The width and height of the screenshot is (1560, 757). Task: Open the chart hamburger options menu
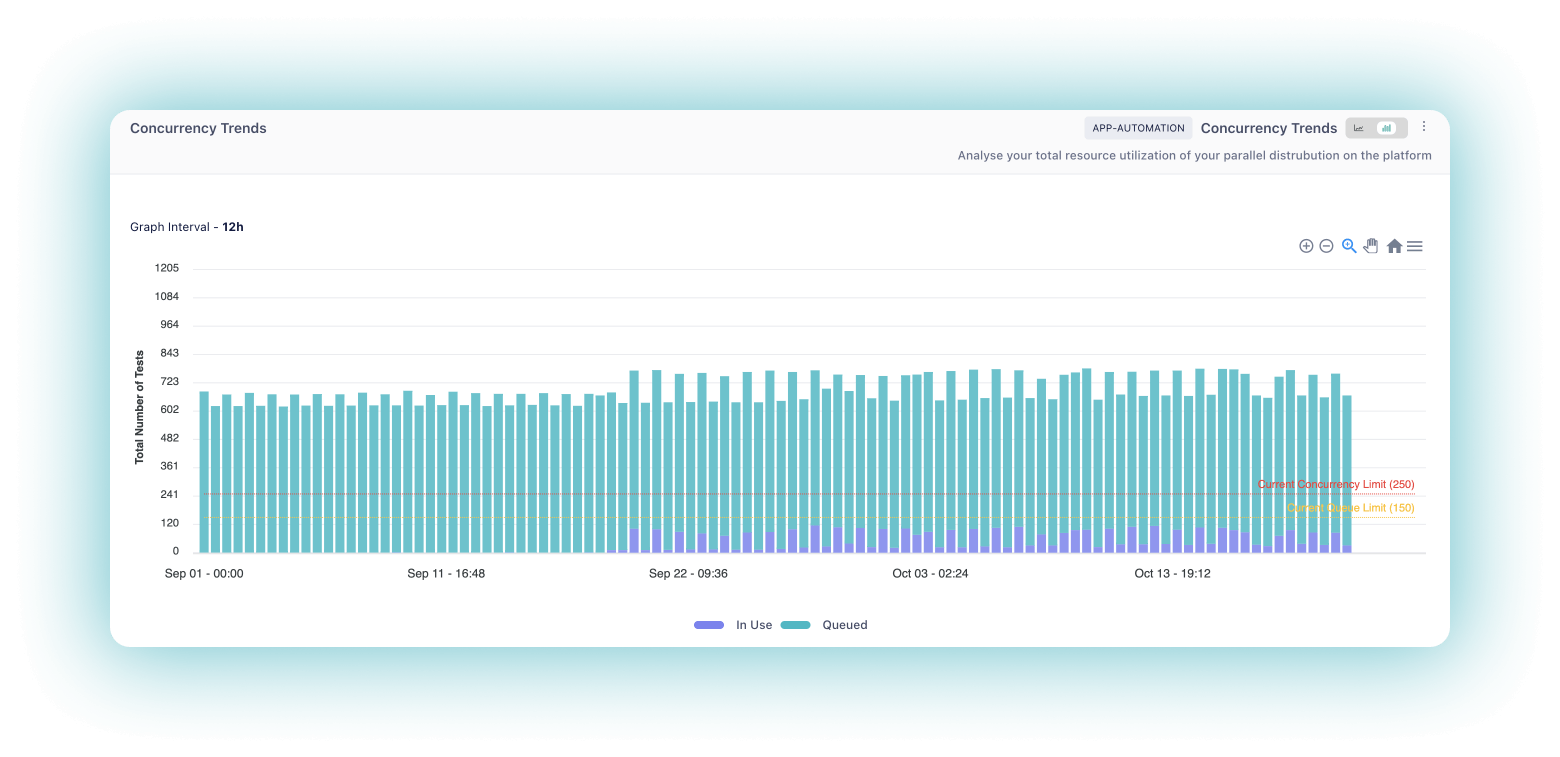[x=1415, y=245]
